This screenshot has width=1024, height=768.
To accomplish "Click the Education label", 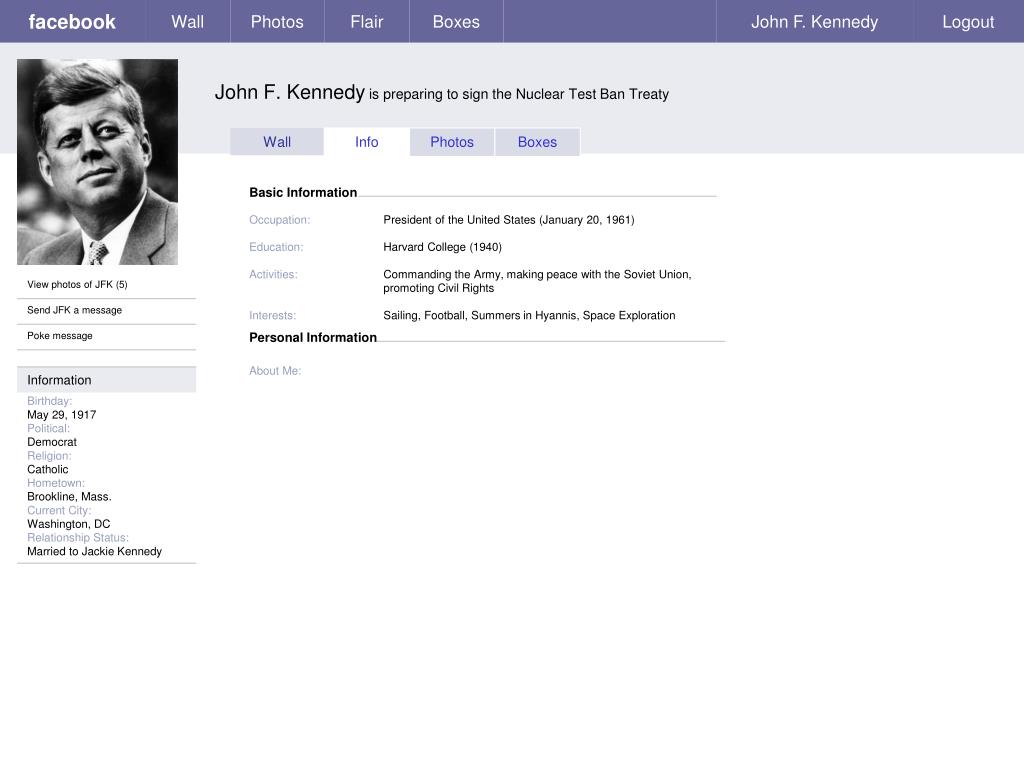I will 276,248.
